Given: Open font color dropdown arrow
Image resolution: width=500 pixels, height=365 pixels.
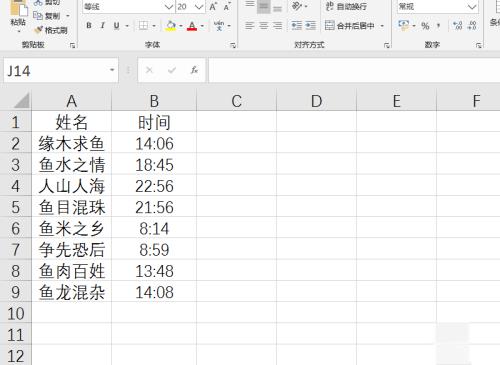Looking at the screenshot, I should [x=202, y=26].
